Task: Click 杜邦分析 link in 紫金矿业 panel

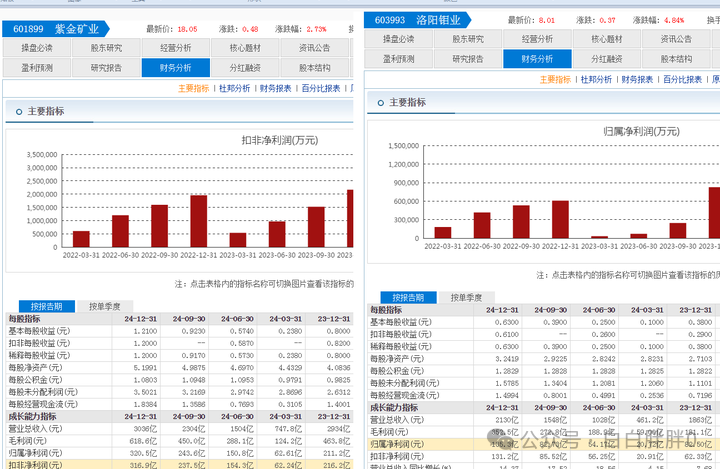Action: click(234, 88)
